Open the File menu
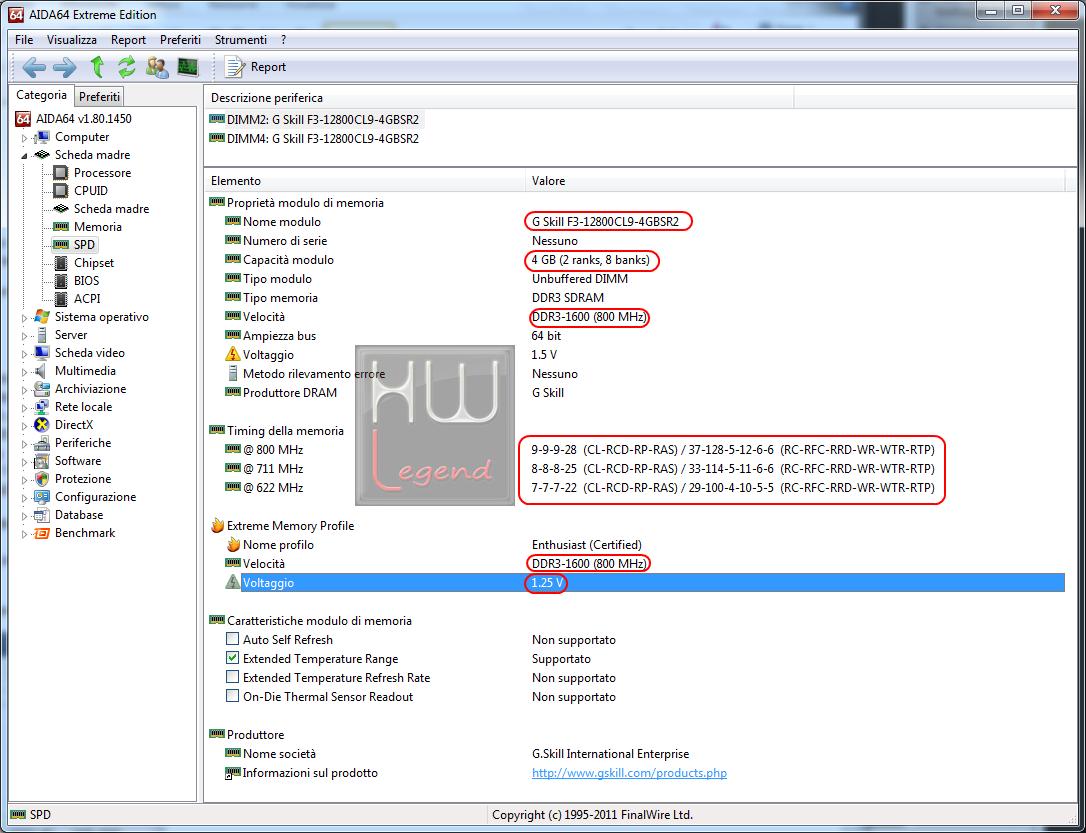 pos(24,39)
